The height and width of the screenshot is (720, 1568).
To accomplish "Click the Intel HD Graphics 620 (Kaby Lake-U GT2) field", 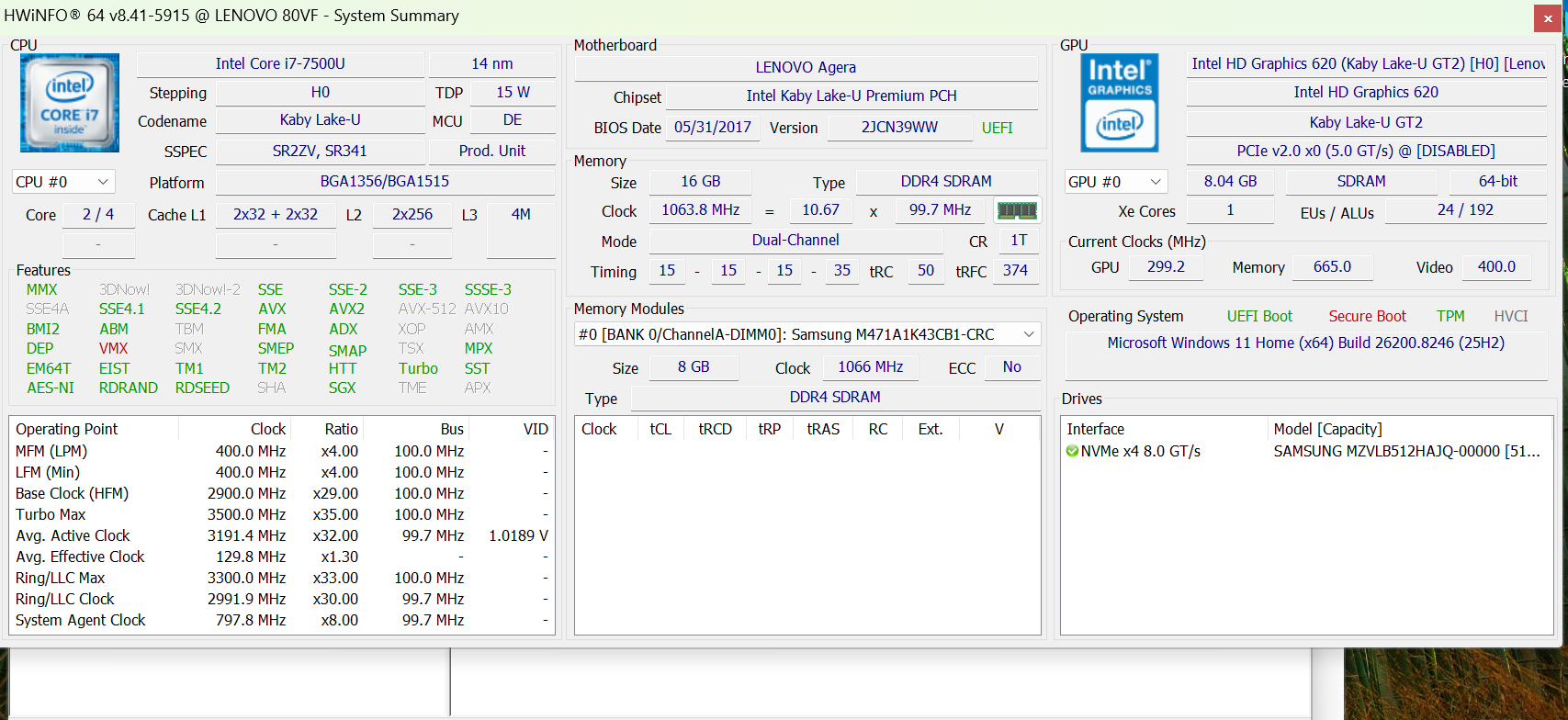I will 1367,63.
